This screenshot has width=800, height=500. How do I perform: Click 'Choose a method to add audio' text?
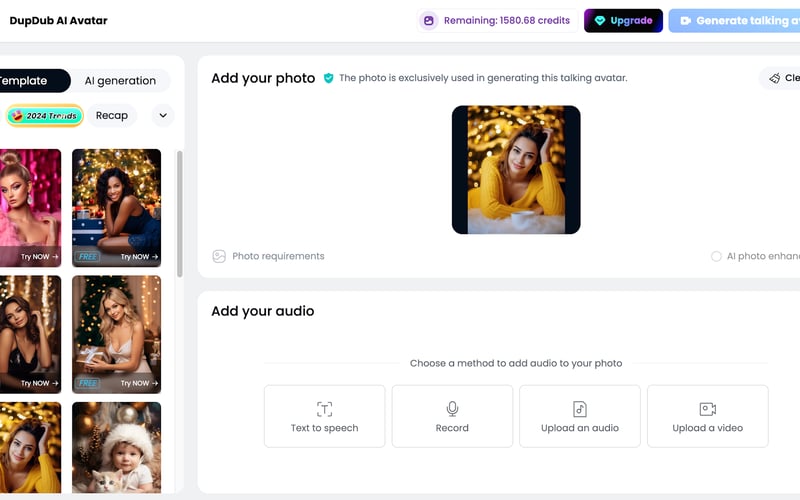click(x=516, y=363)
